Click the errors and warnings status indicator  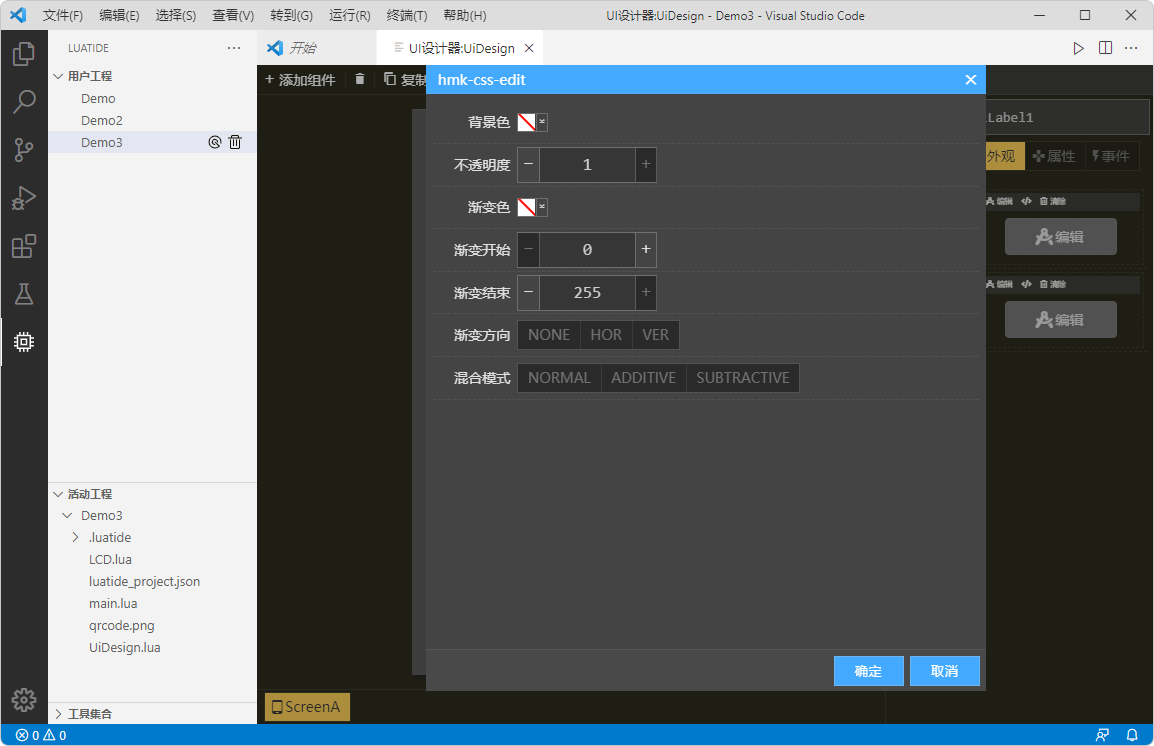[41, 735]
